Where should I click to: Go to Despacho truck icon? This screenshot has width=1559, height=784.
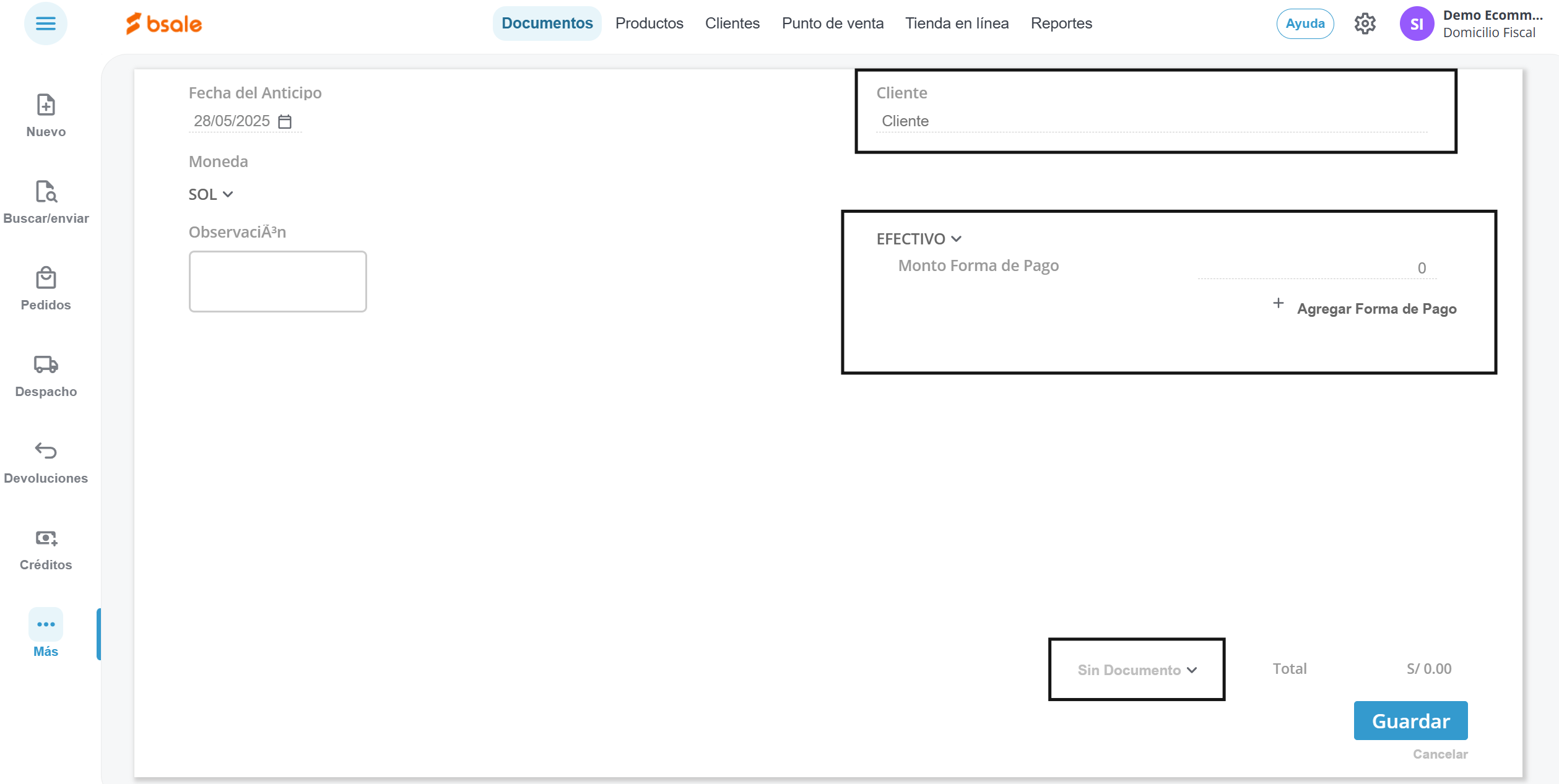pyautogui.click(x=46, y=364)
